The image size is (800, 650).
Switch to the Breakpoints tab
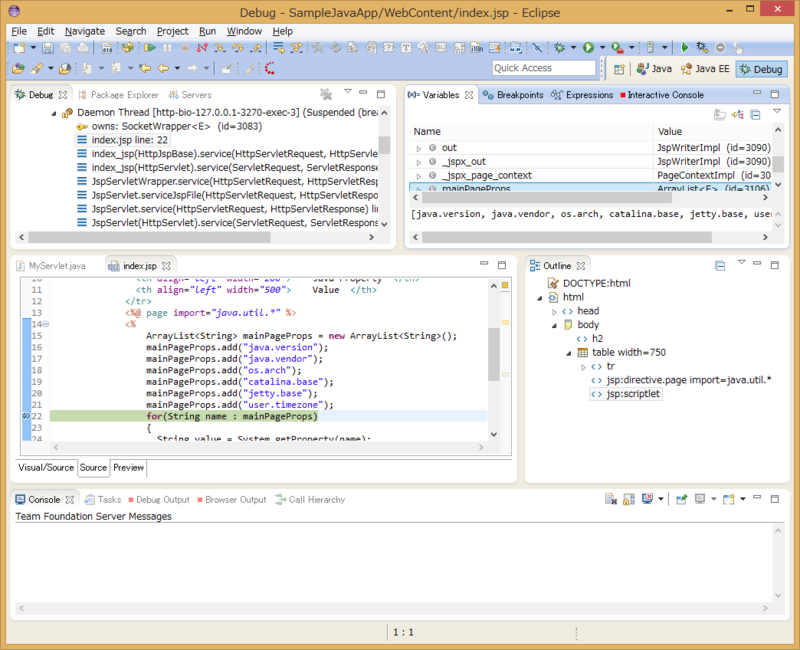[x=514, y=95]
